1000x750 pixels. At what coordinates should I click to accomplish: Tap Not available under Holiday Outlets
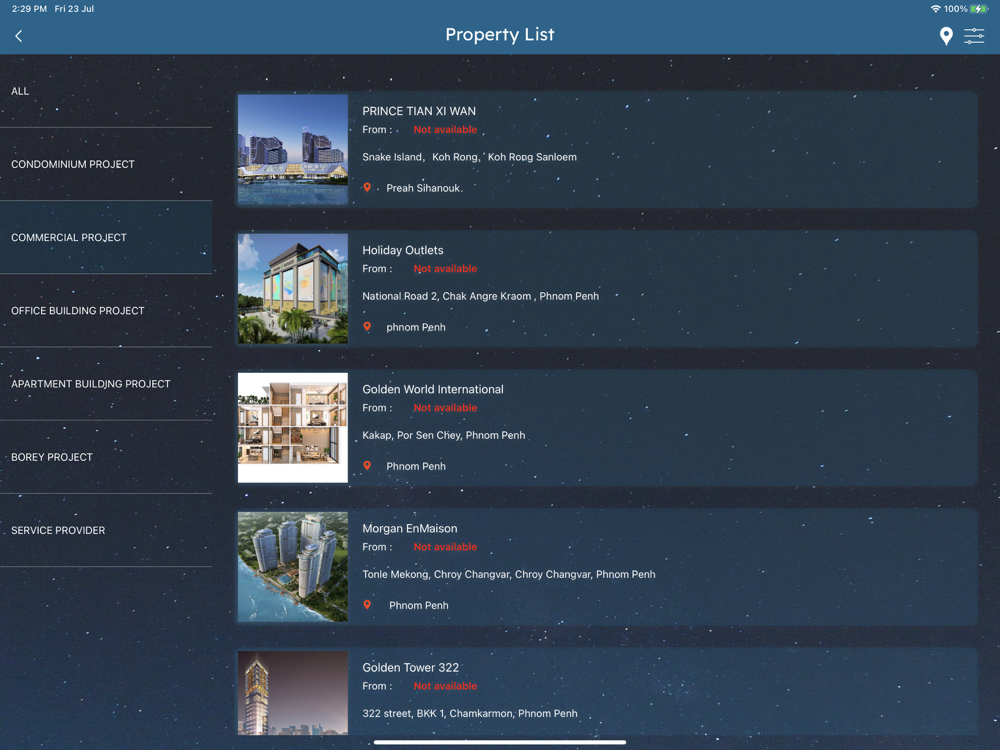point(445,268)
